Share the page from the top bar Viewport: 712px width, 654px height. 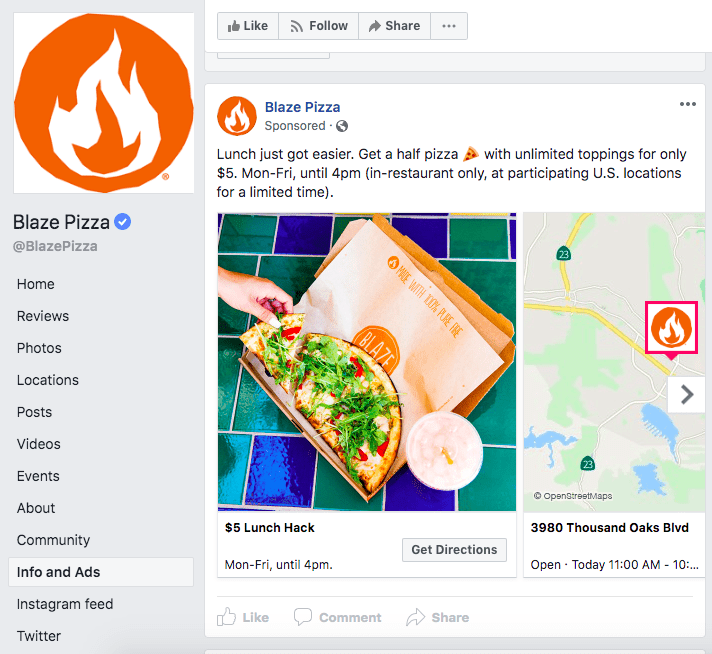point(395,26)
